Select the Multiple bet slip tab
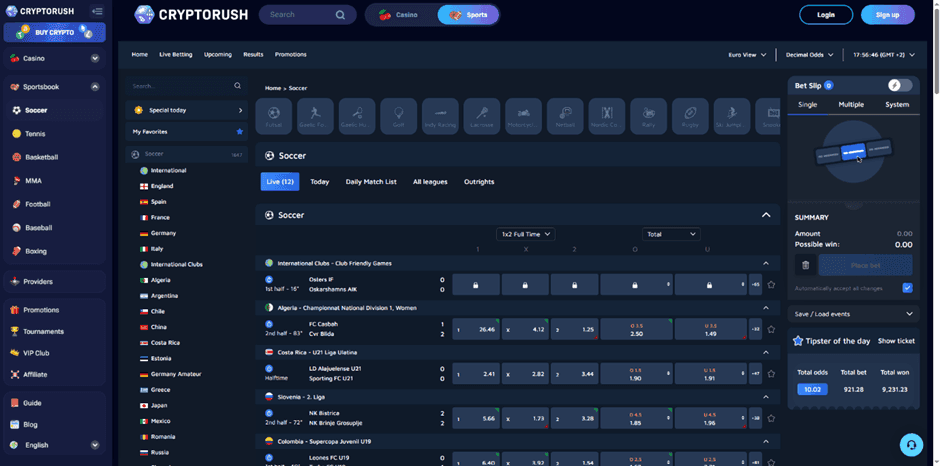Screen dimensions: 940x466 [x=851, y=104]
